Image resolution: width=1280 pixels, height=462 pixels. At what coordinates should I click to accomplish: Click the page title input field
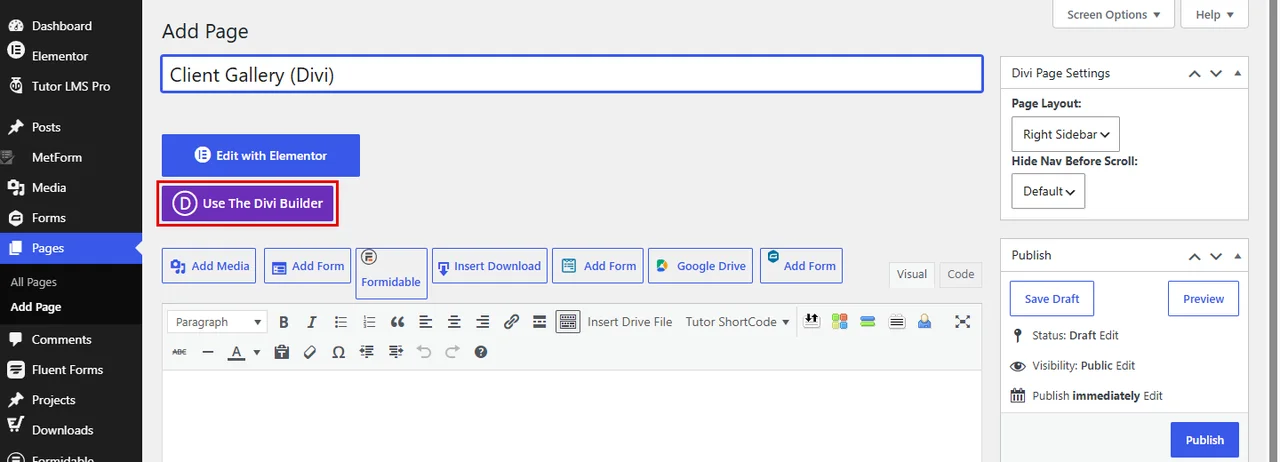(572, 75)
